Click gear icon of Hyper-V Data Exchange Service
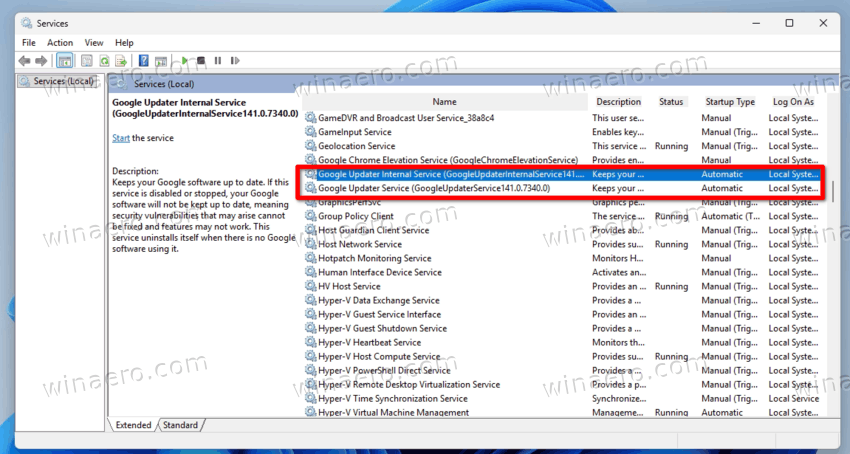The image size is (850, 454). tap(310, 300)
